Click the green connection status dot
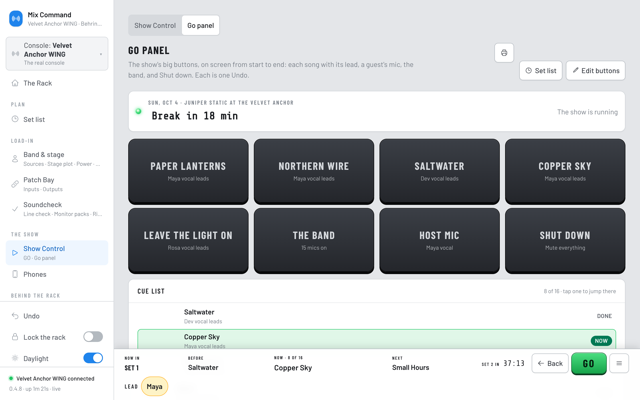This screenshot has width=640, height=400. pyautogui.click(x=11, y=378)
